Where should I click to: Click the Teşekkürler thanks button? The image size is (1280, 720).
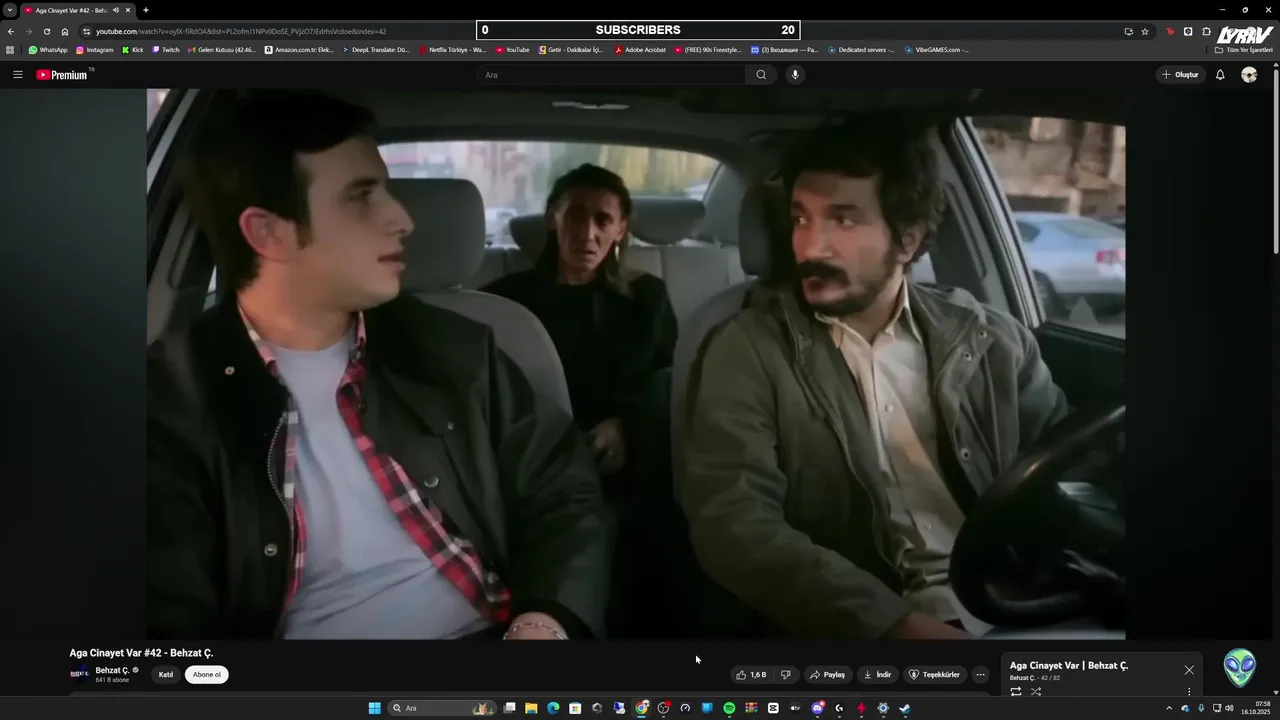[934, 675]
